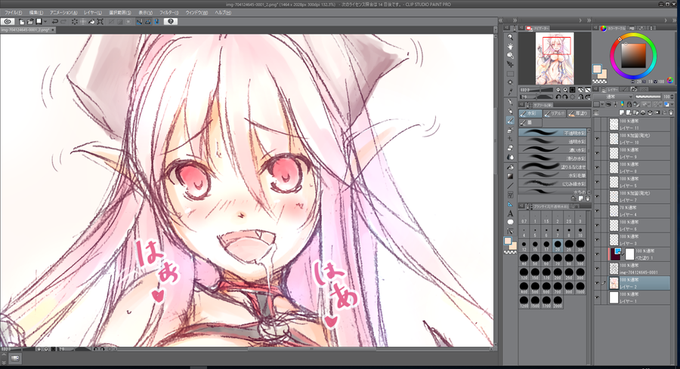Hide レイヤー 7 with its eye icon

pos(597,196)
